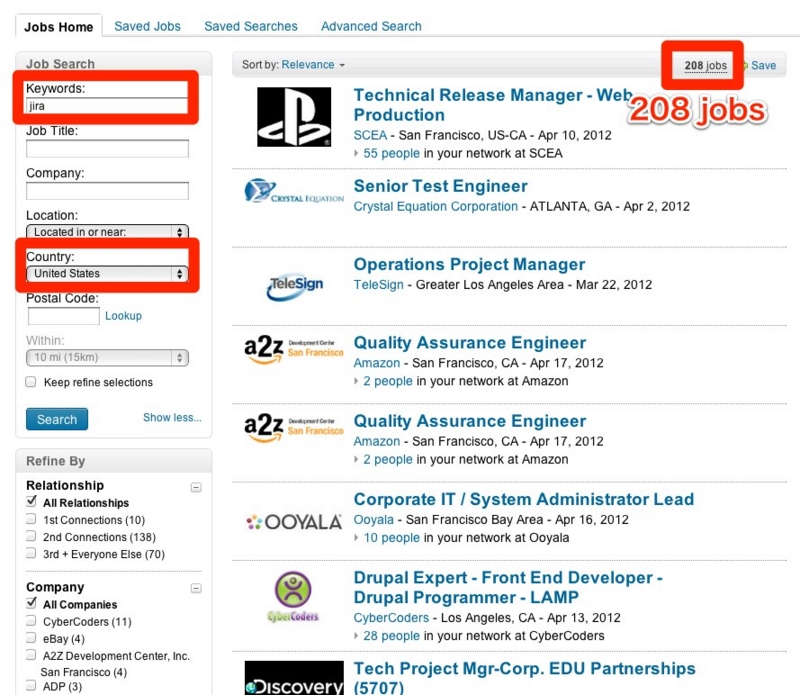Collapse the Company refine section
This screenshot has width=800, height=695.
pyautogui.click(x=196, y=588)
